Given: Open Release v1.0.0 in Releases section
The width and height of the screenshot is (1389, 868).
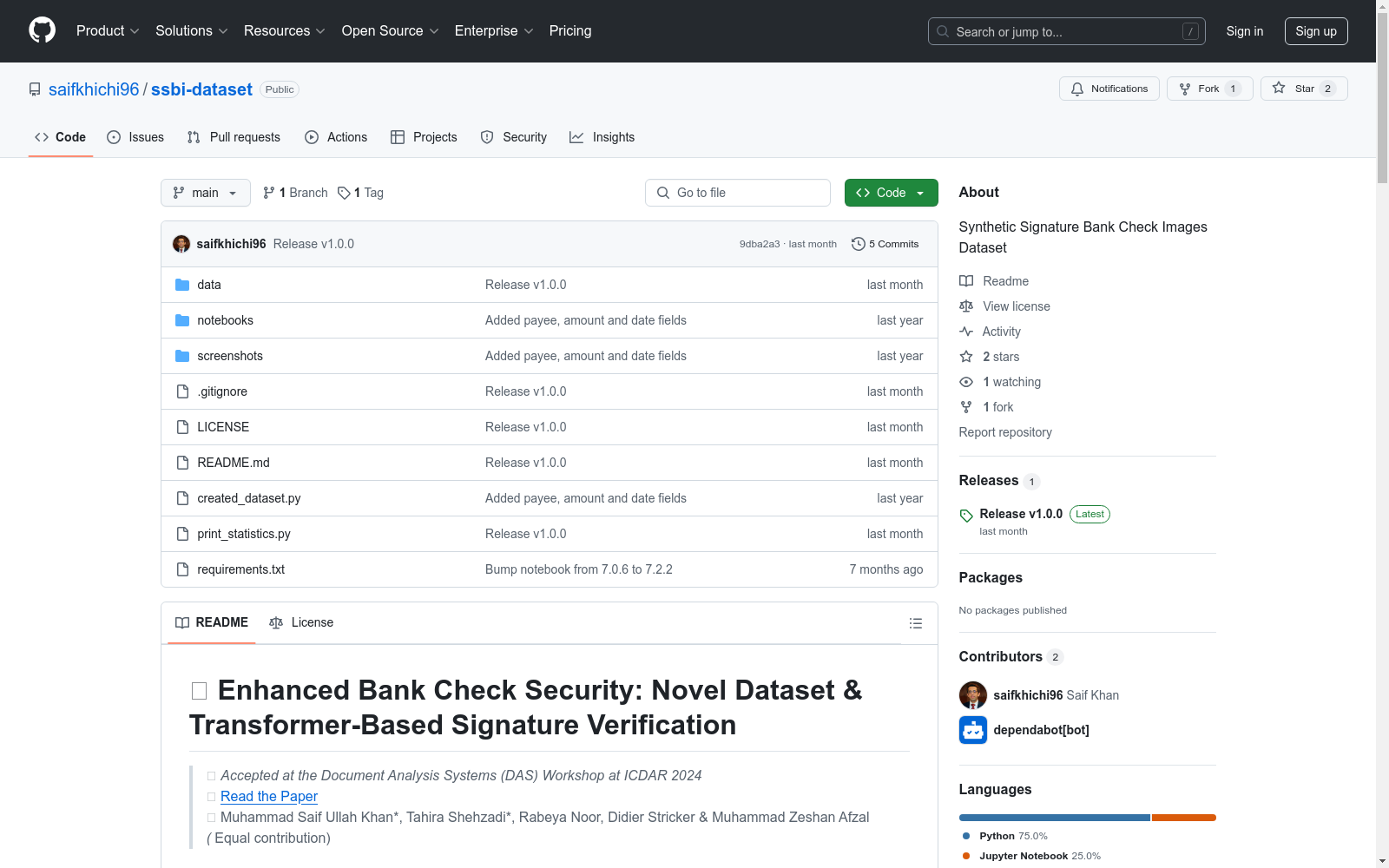Looking at the screenshot, I should click(x=1021, y=514).
